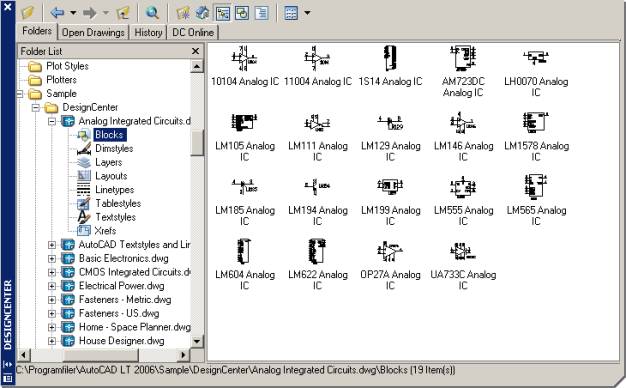Click the folder tree scroll-up arrow
The height and width of the screenshot is (388, 626).
[x=197, y=66]
